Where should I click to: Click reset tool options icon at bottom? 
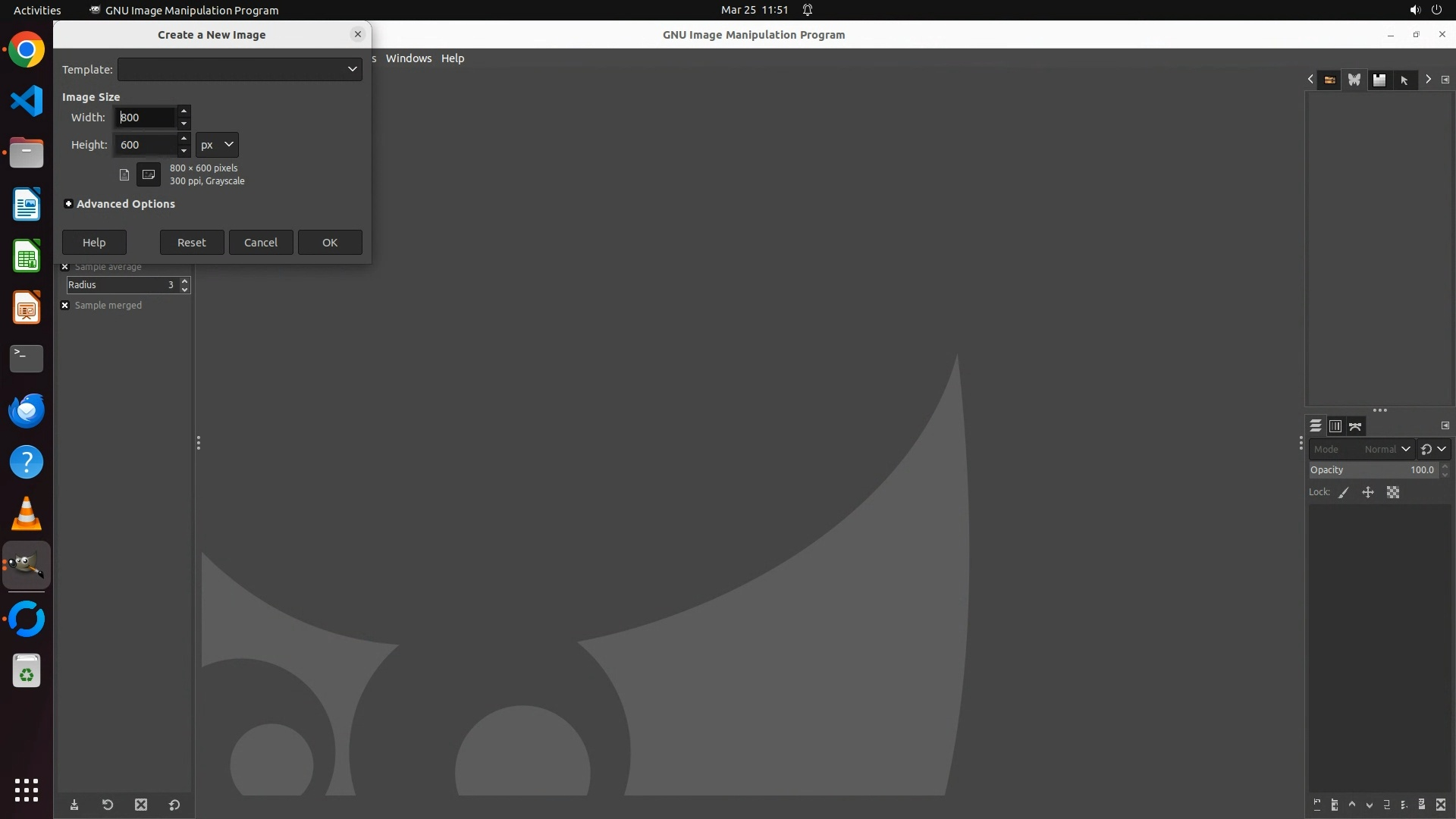[174, 805]
